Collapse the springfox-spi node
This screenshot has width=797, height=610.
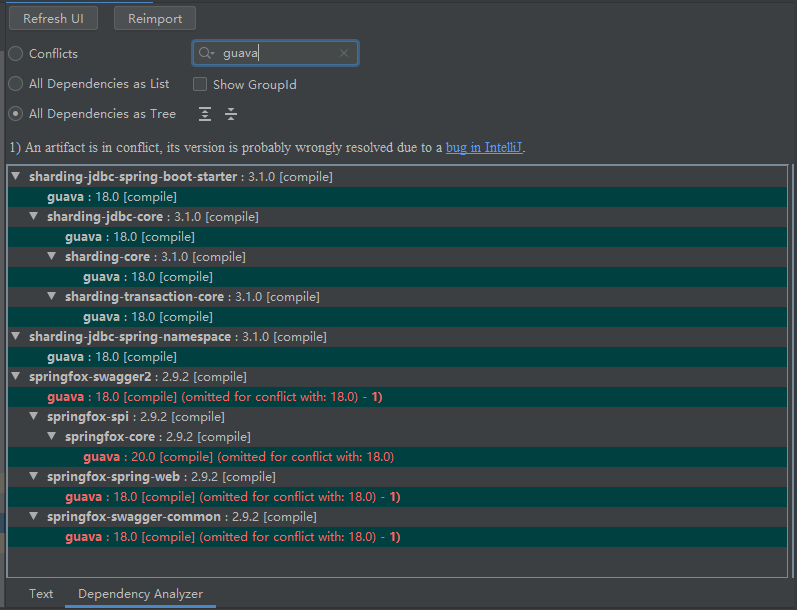34,416
